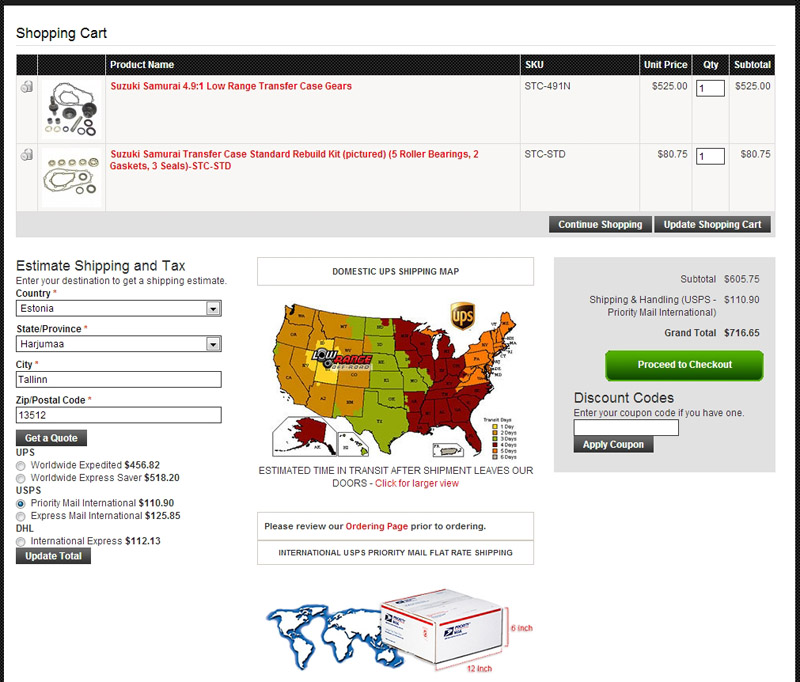Open the Ordering Page link
The height and width of the screenshot is (682, 800).
pyautogui.click(x=377, y=526)
